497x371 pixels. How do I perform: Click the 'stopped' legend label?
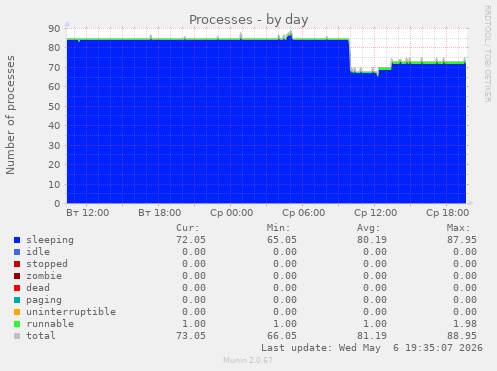47,264
